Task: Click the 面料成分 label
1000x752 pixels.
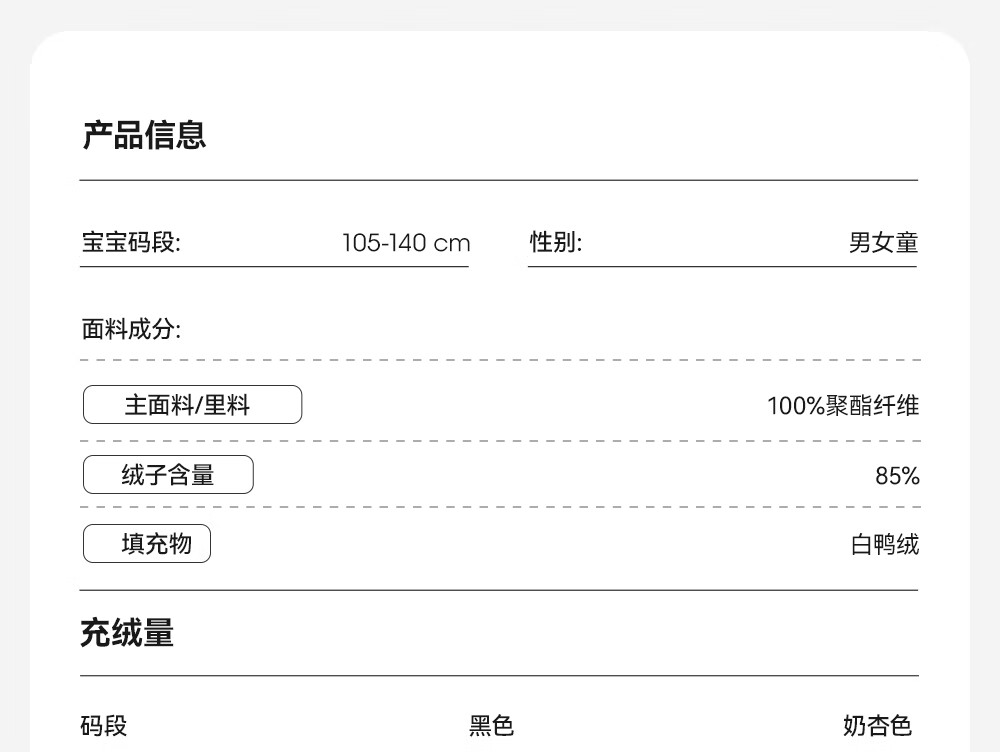Action: [131, 329]
